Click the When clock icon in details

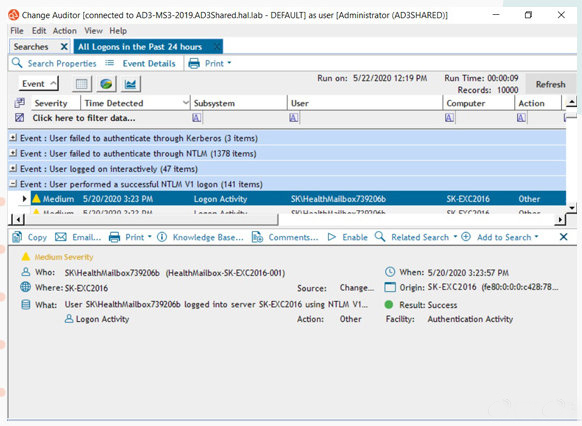click(x=390, y=272)
